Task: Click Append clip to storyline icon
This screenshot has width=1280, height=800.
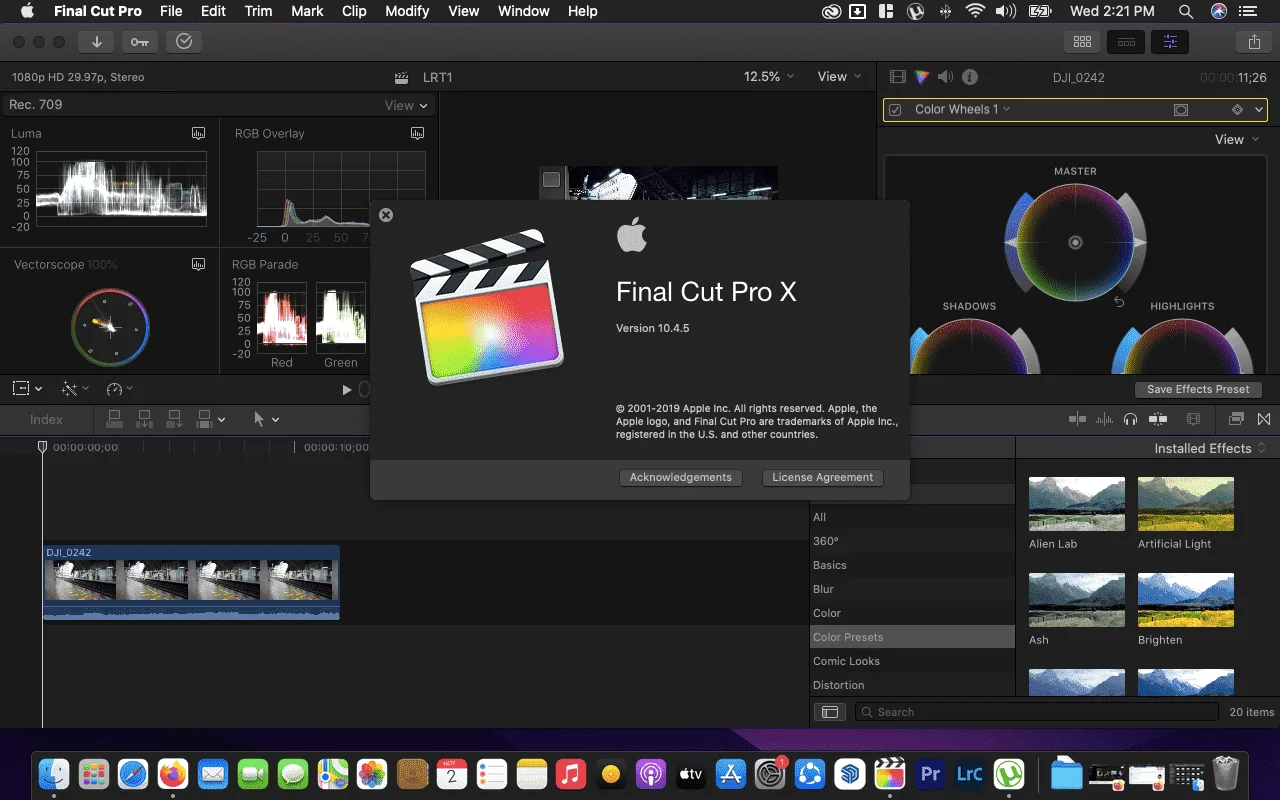Action: click(173, 420)
